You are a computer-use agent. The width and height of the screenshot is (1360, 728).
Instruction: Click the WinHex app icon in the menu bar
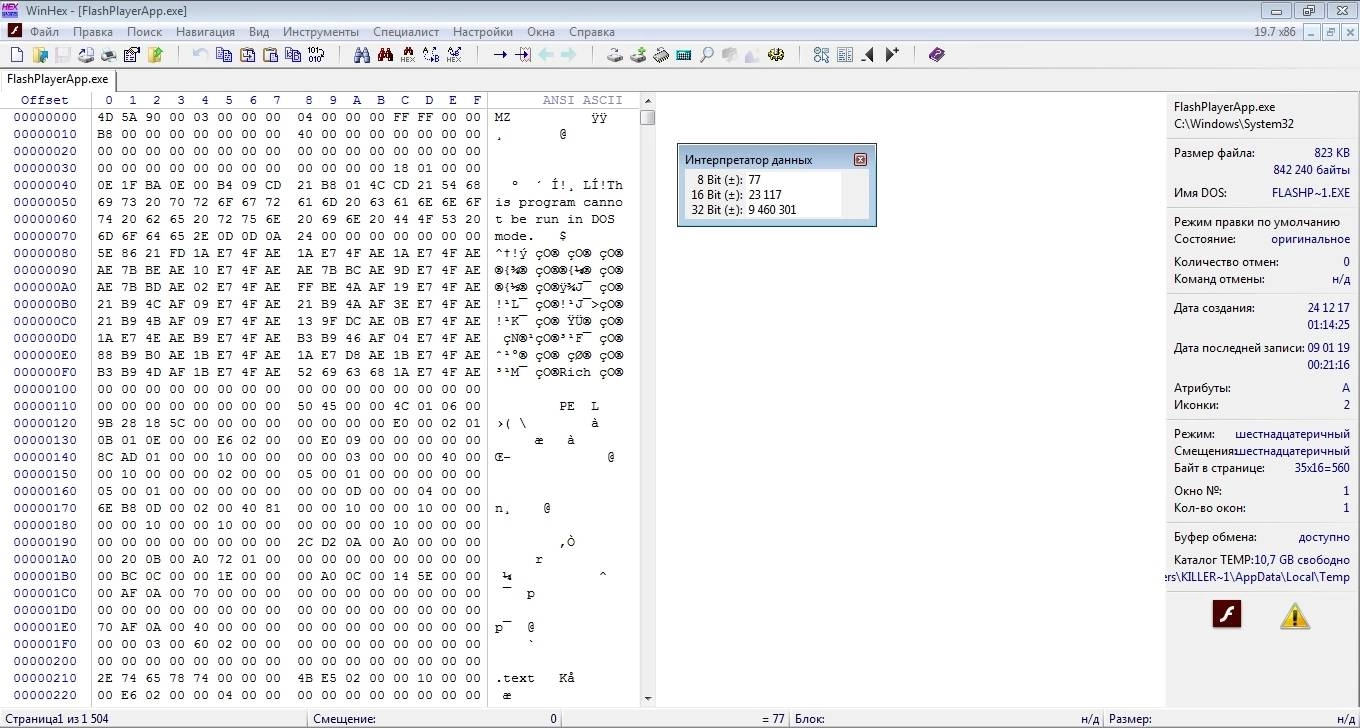point(15,32)
